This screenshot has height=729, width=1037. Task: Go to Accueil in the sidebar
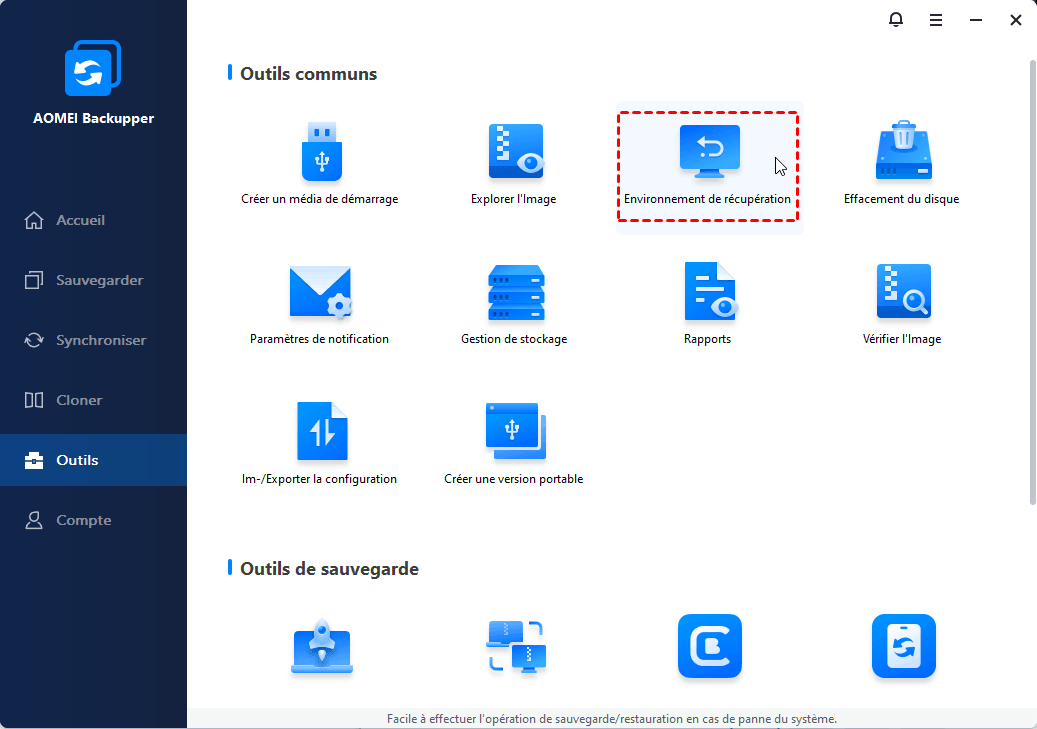pos(93,220)
